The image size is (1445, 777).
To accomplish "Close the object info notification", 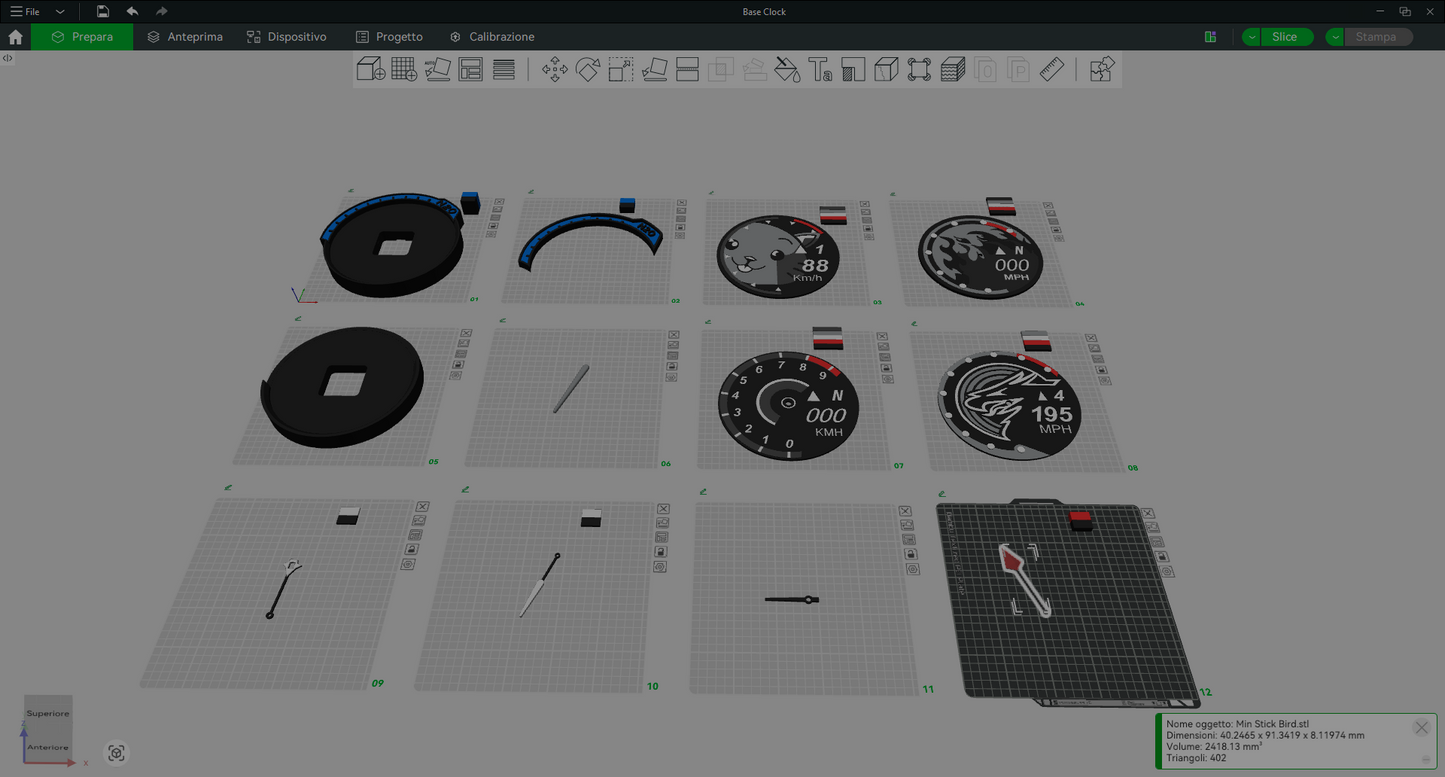I will [1421, 728].
